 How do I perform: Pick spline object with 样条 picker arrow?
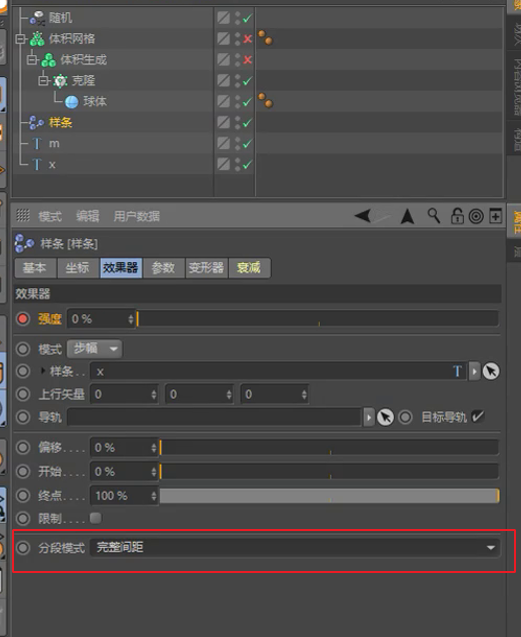click(491, 371)
